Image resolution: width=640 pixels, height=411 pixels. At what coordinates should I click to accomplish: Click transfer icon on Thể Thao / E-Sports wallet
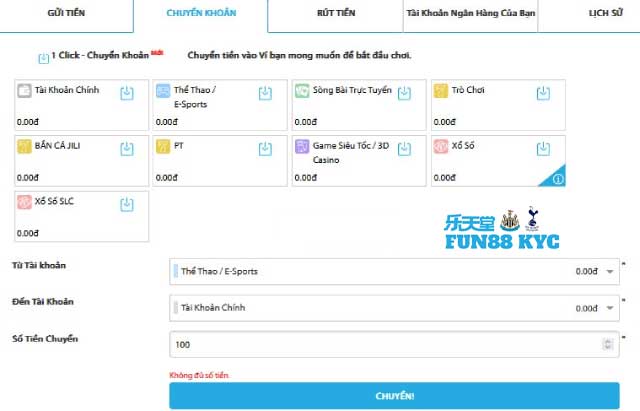click(265, 93)
